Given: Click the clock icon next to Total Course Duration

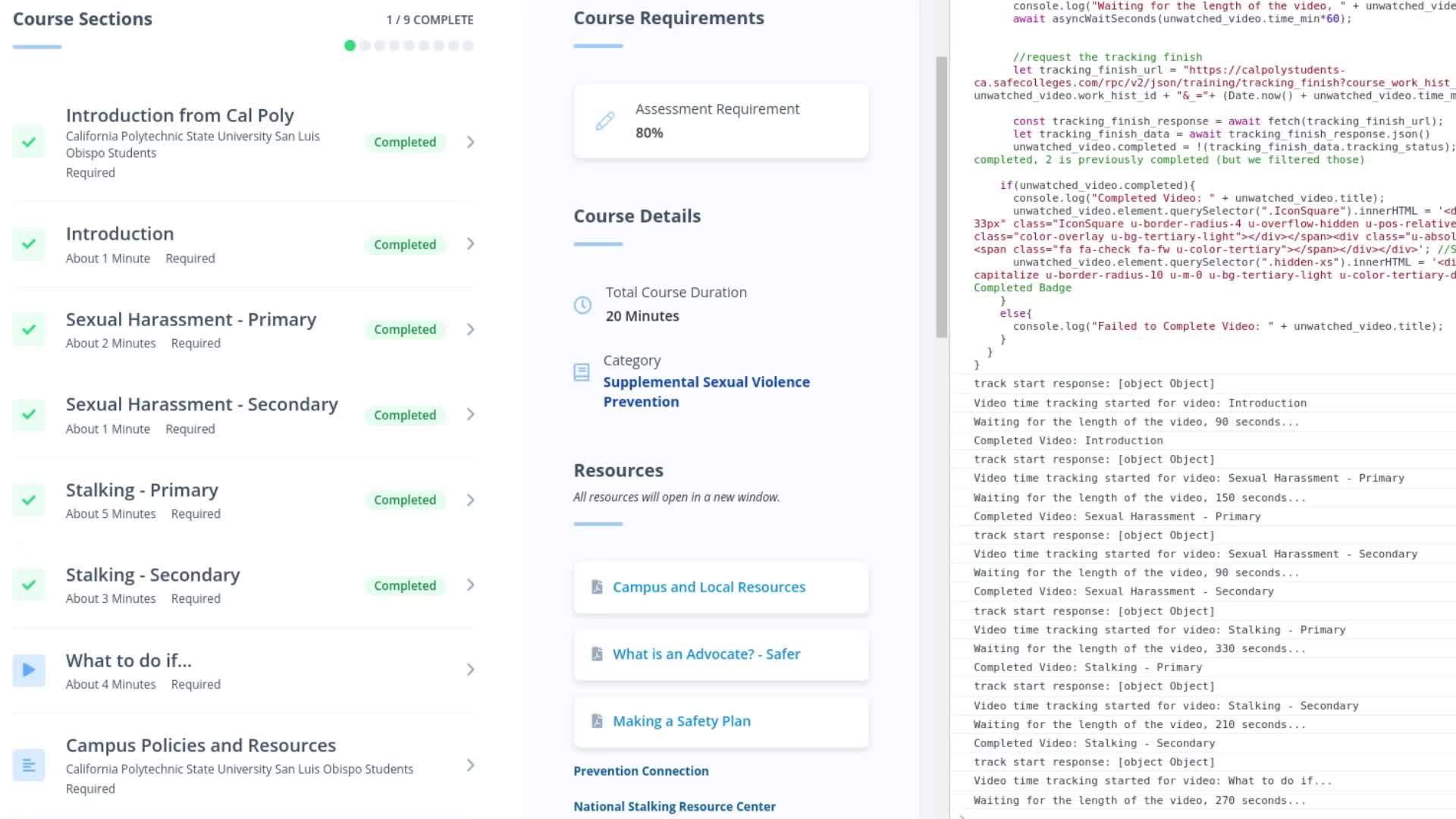Looking at the screenshot, I should pyautogui.click(x=582, y=305).
